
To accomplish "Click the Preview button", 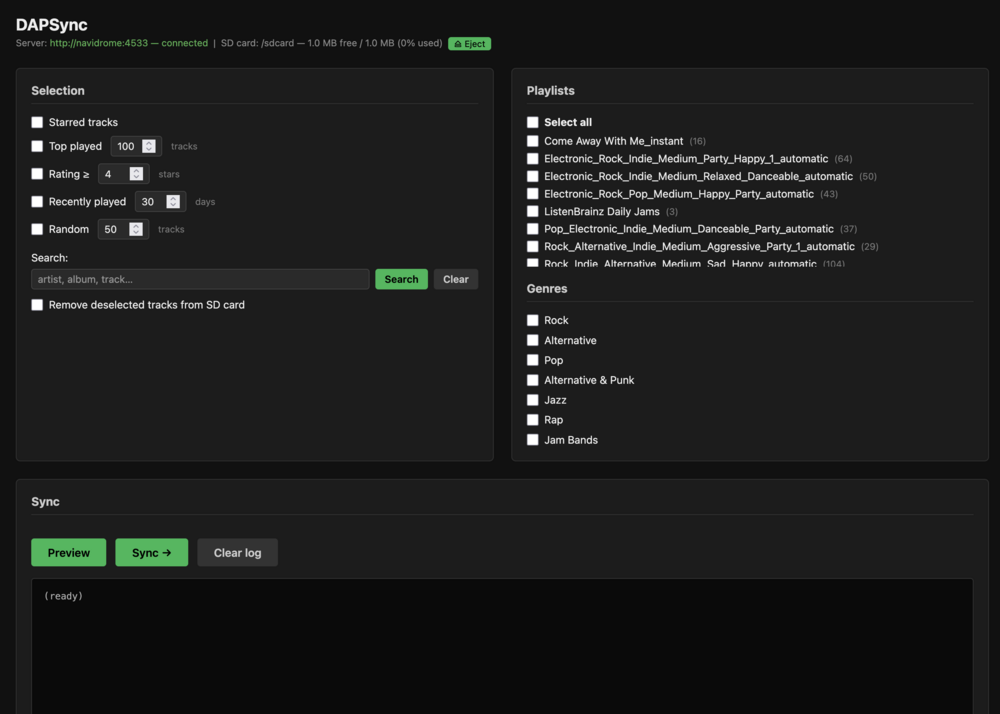I will pos(69,553).
